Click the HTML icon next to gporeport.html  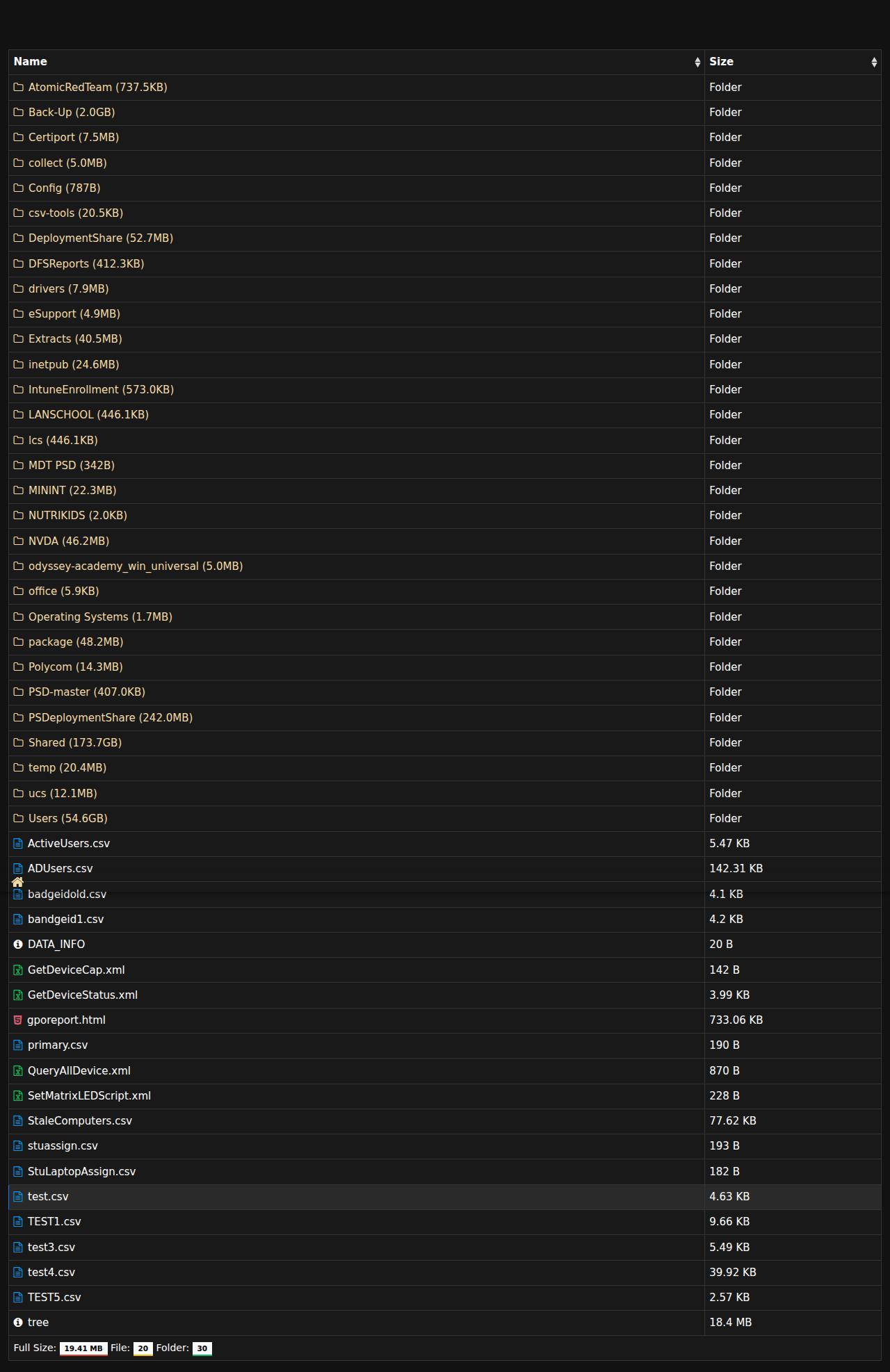(18, 1020)
